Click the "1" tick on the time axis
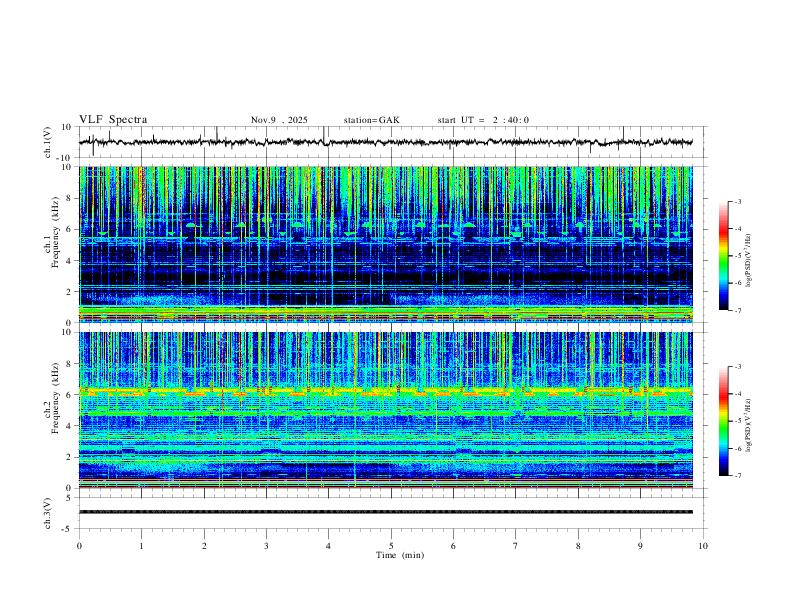This screenshot has height=612, width=792. click(x=141, y=546)
